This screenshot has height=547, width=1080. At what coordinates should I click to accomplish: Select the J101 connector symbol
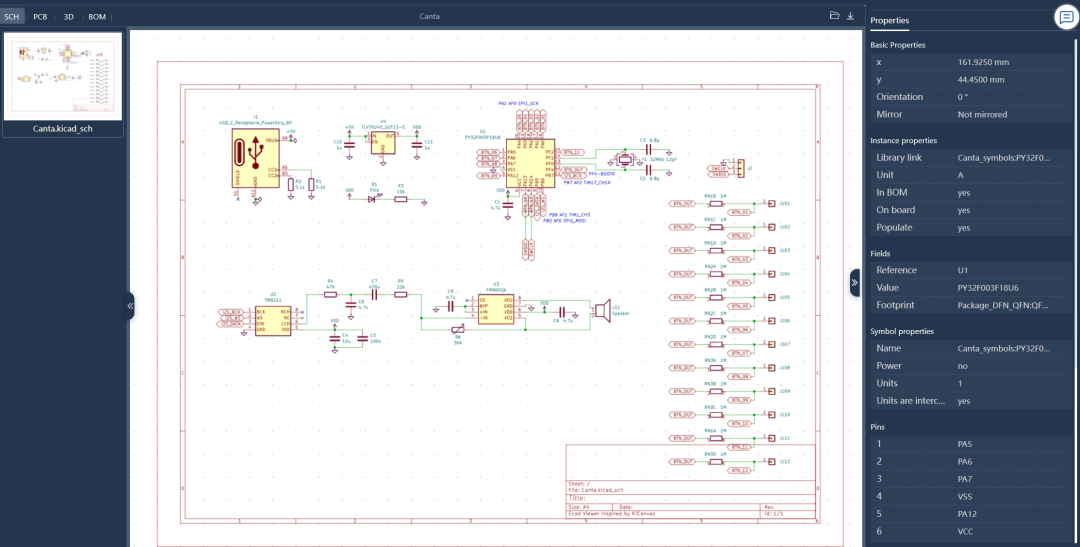(771, 203)
